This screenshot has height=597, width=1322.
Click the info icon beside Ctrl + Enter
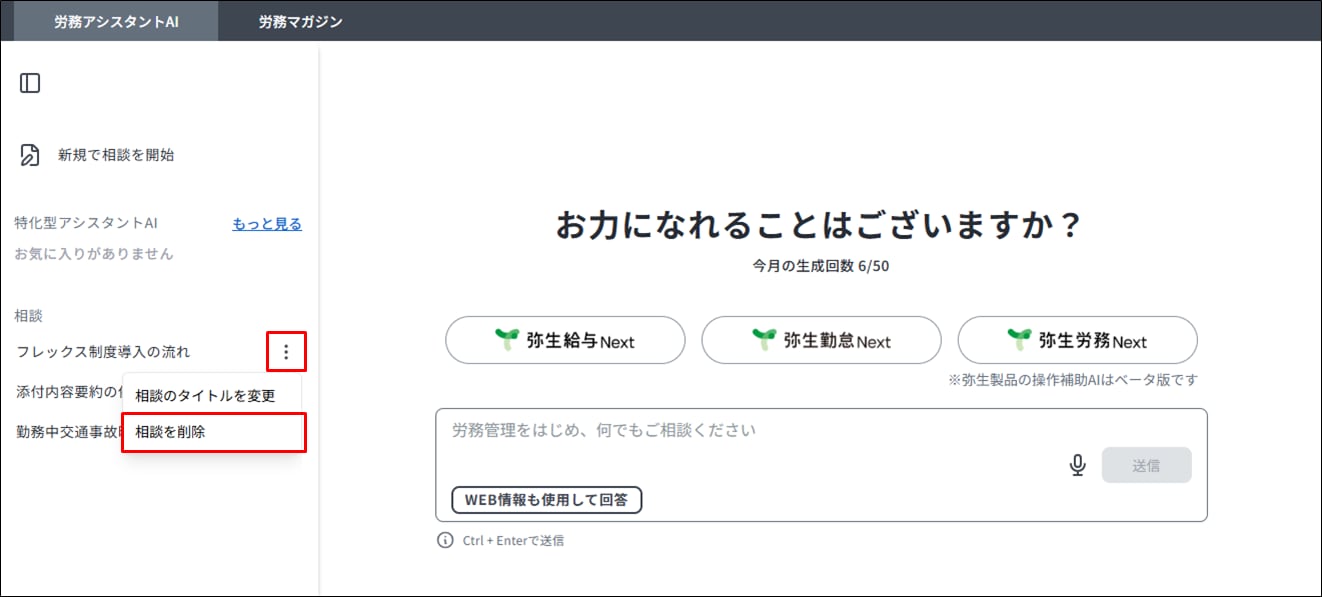point(445,540)
